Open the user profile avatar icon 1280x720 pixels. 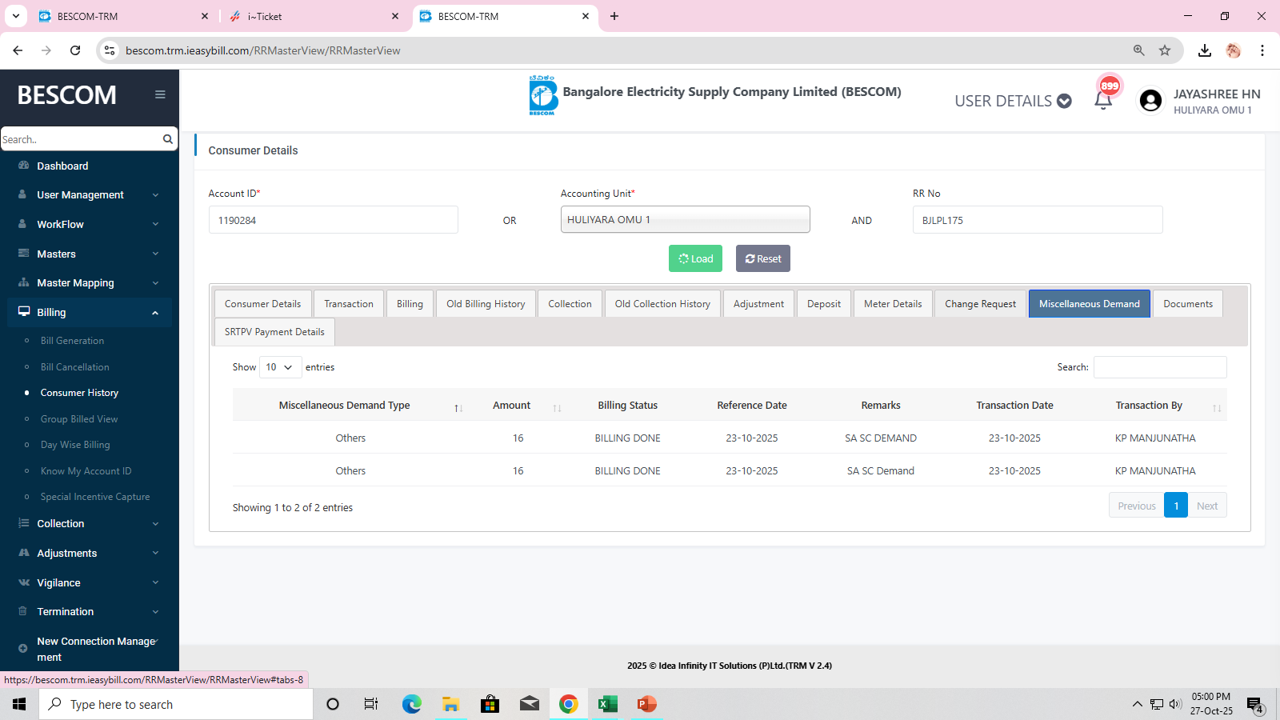pos(1151,101)
